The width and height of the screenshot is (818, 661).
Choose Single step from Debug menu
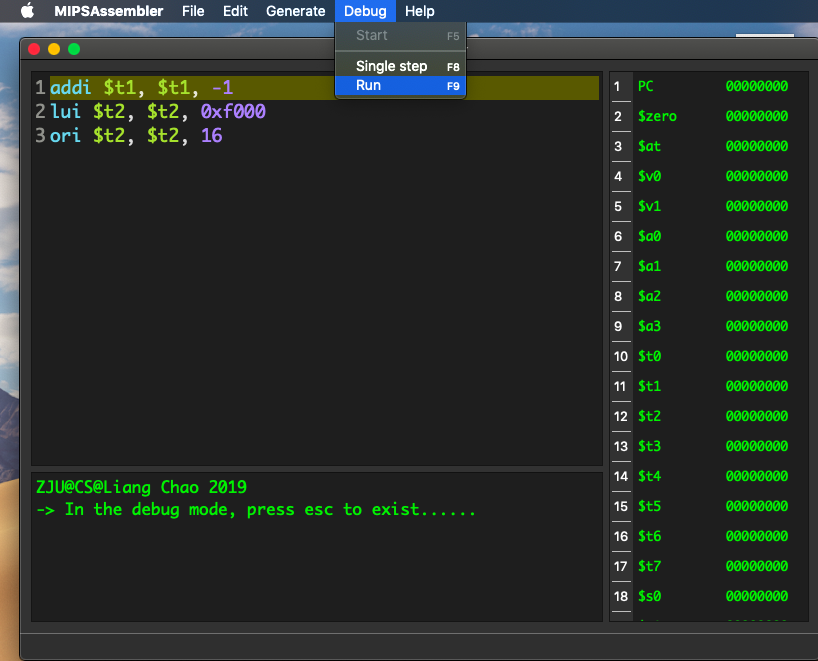[x=401, y=66]
